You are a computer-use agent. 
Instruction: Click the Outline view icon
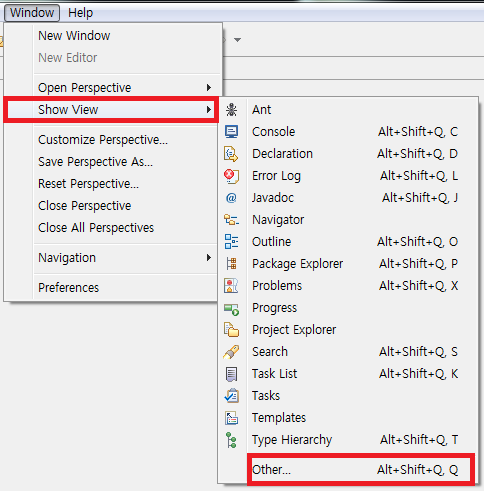[x=231, y=242]
